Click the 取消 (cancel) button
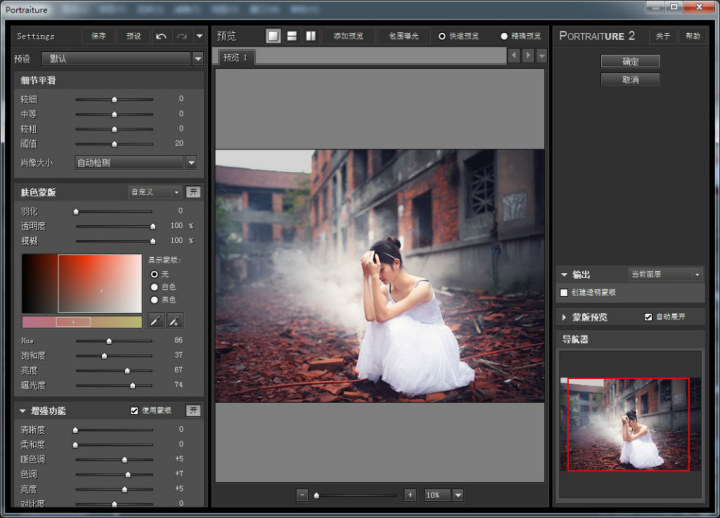The width and height of the screenshot is (720, 518). tap(630, 79)
